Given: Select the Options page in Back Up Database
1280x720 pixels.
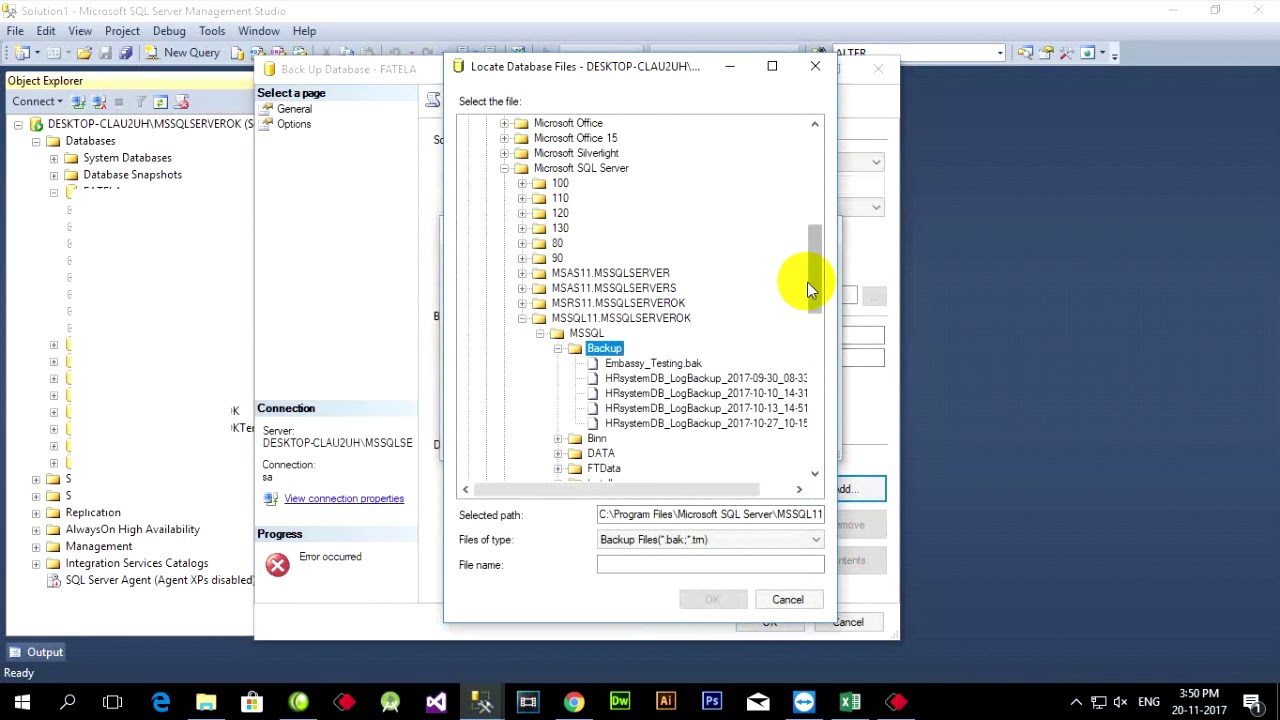Looking at the screenshot, I should point(294,124).
